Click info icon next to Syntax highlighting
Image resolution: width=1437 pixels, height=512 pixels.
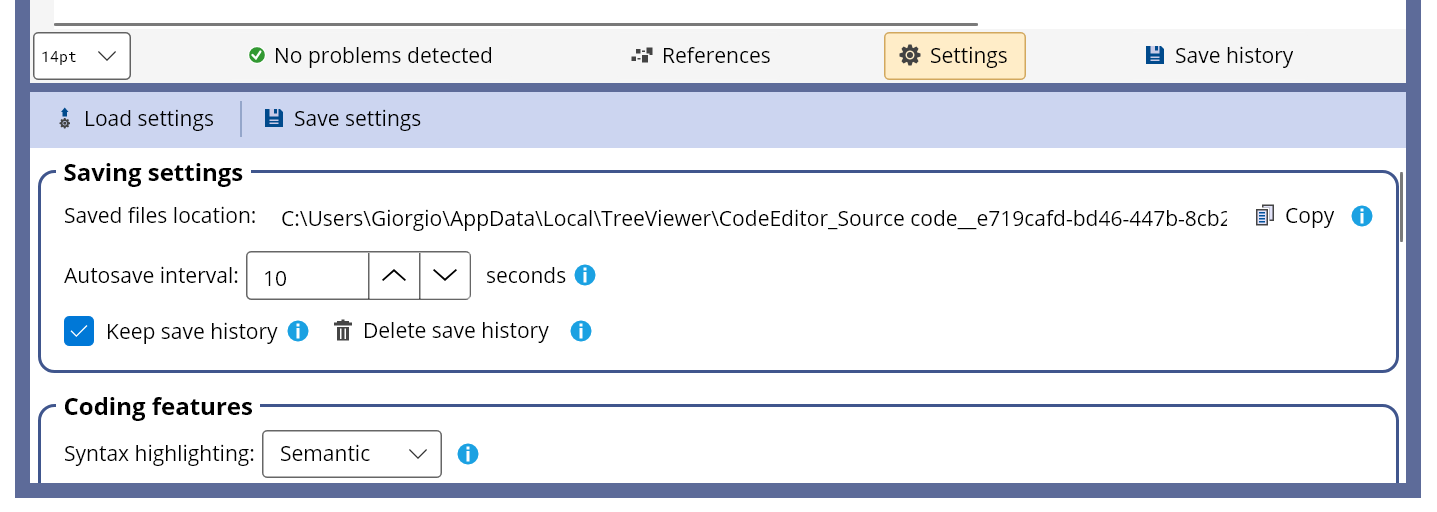(467, 454)
